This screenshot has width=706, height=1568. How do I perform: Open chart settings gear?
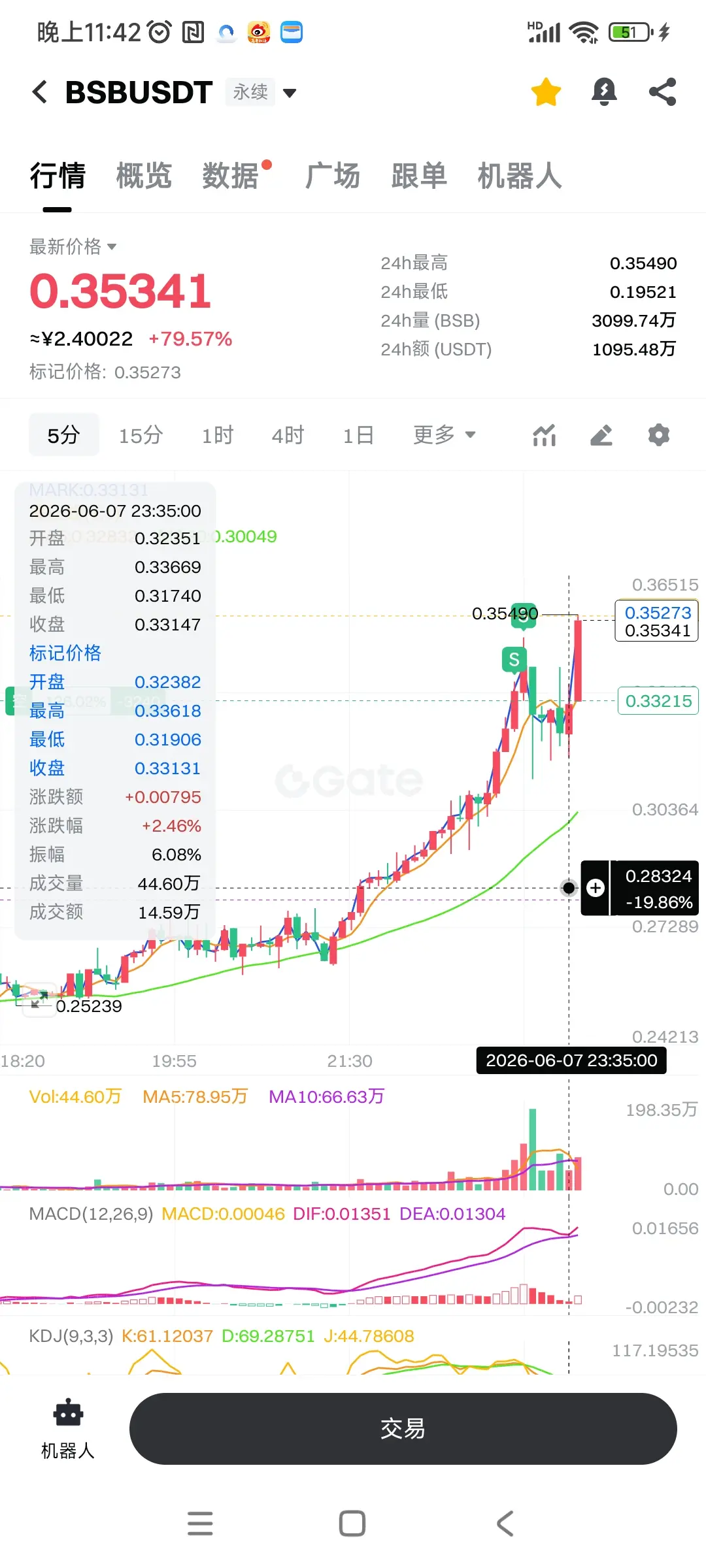(x=659, y=435)
